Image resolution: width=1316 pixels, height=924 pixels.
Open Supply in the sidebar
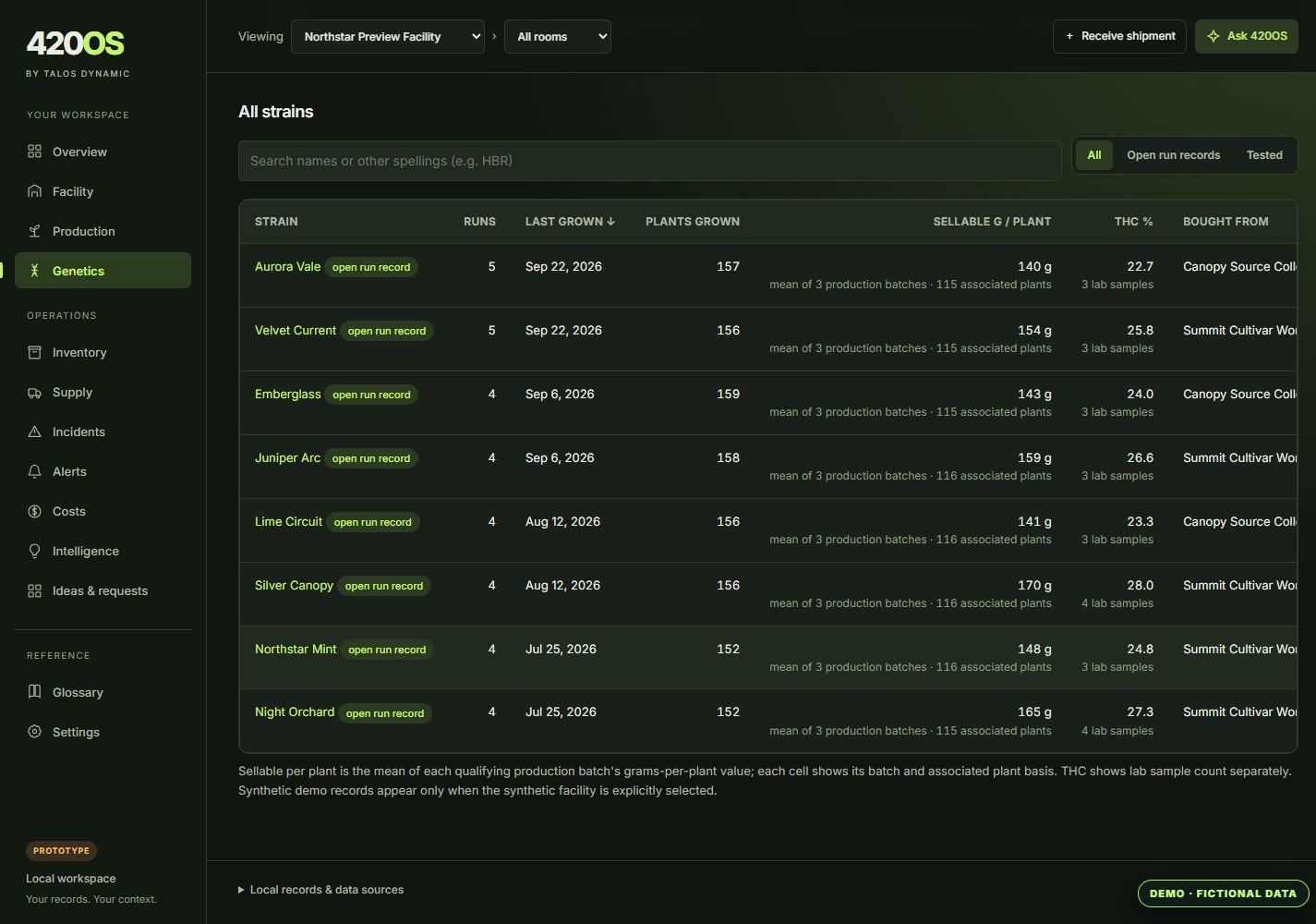103,392
